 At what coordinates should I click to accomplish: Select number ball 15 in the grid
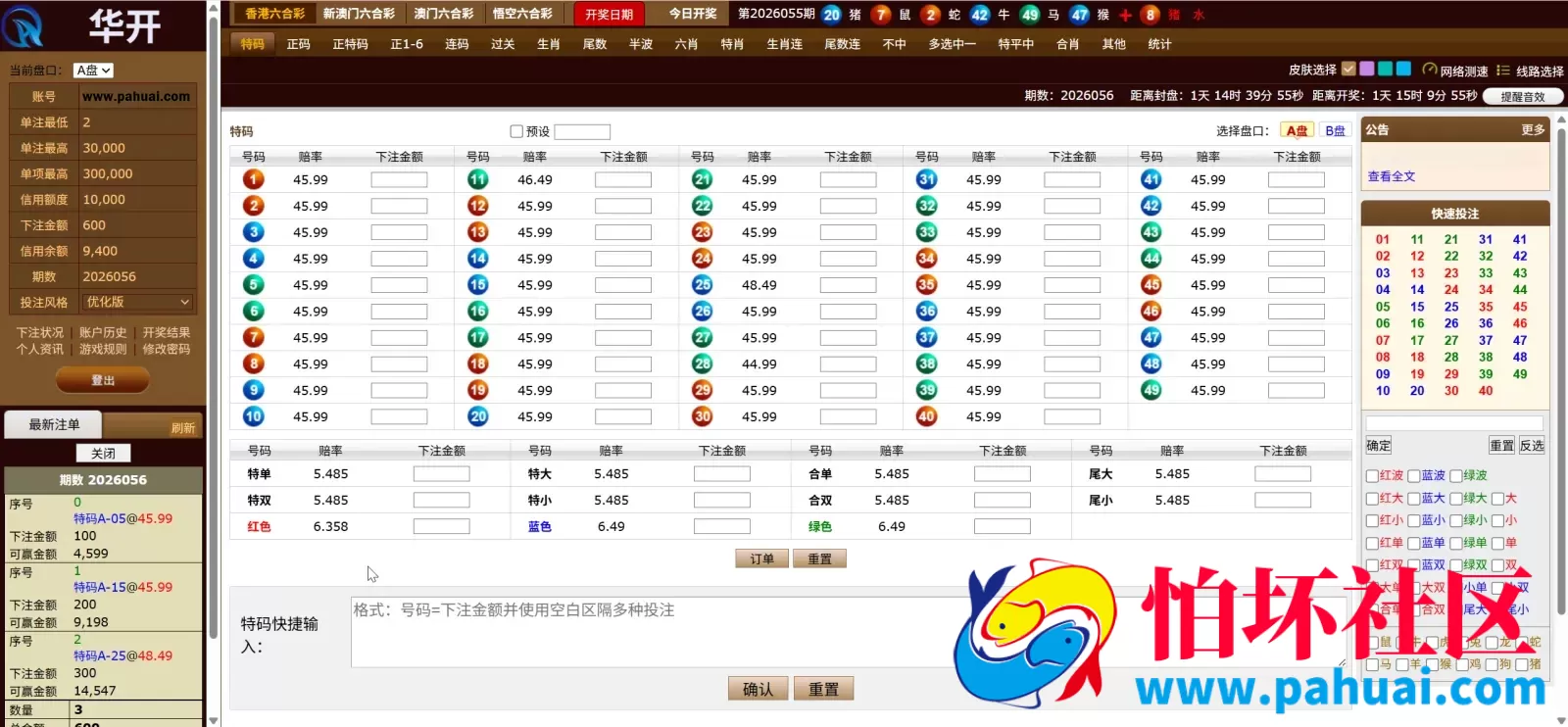point(477,285)
